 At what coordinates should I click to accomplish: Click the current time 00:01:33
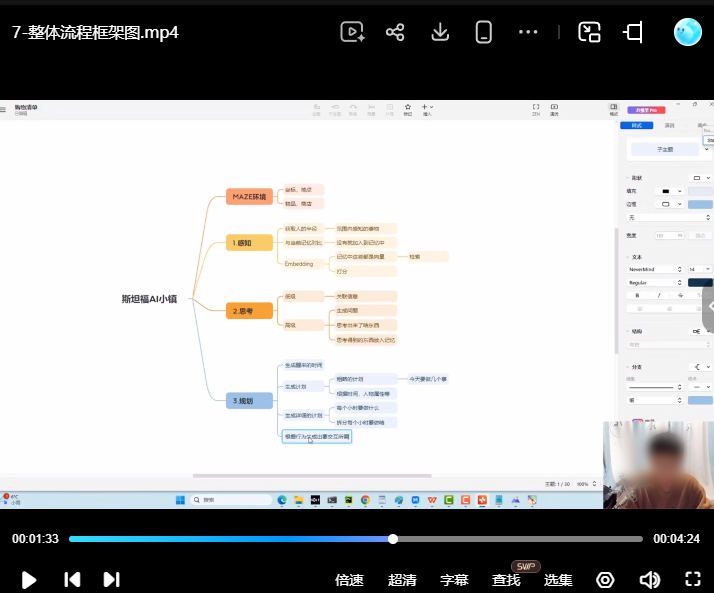pyautogui.click(x=36, y=539)
